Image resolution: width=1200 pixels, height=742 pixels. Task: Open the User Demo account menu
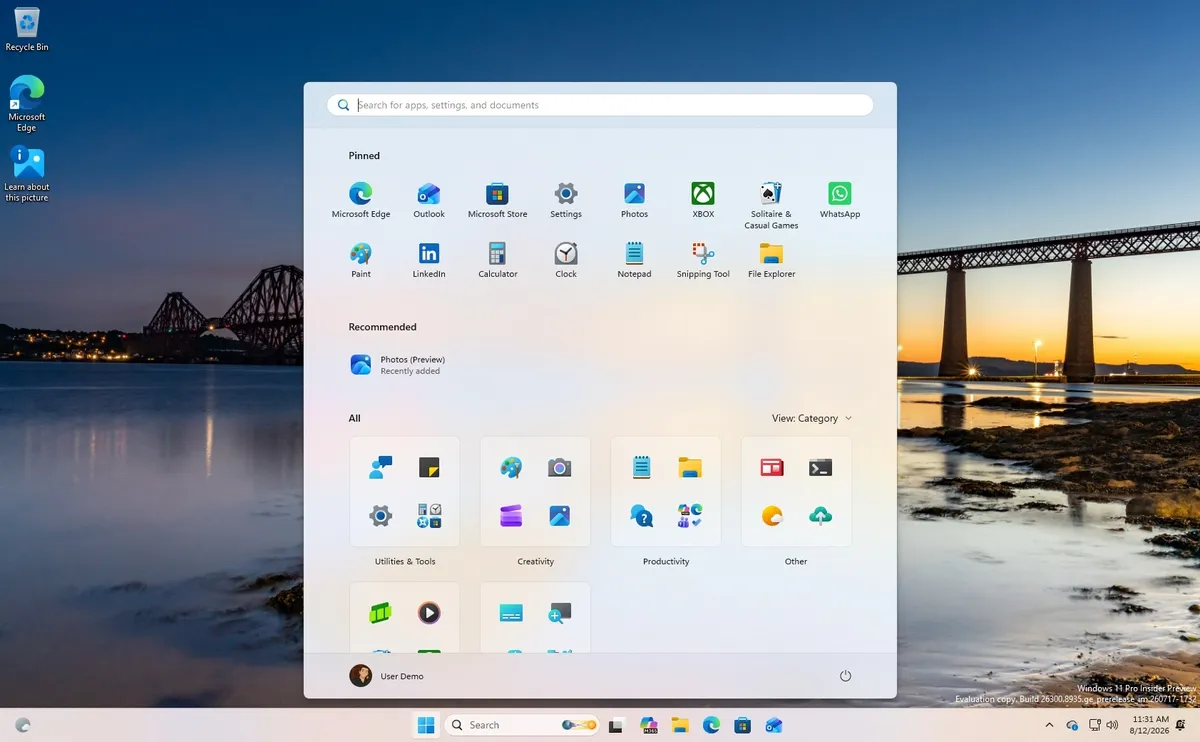click(387, 676)
